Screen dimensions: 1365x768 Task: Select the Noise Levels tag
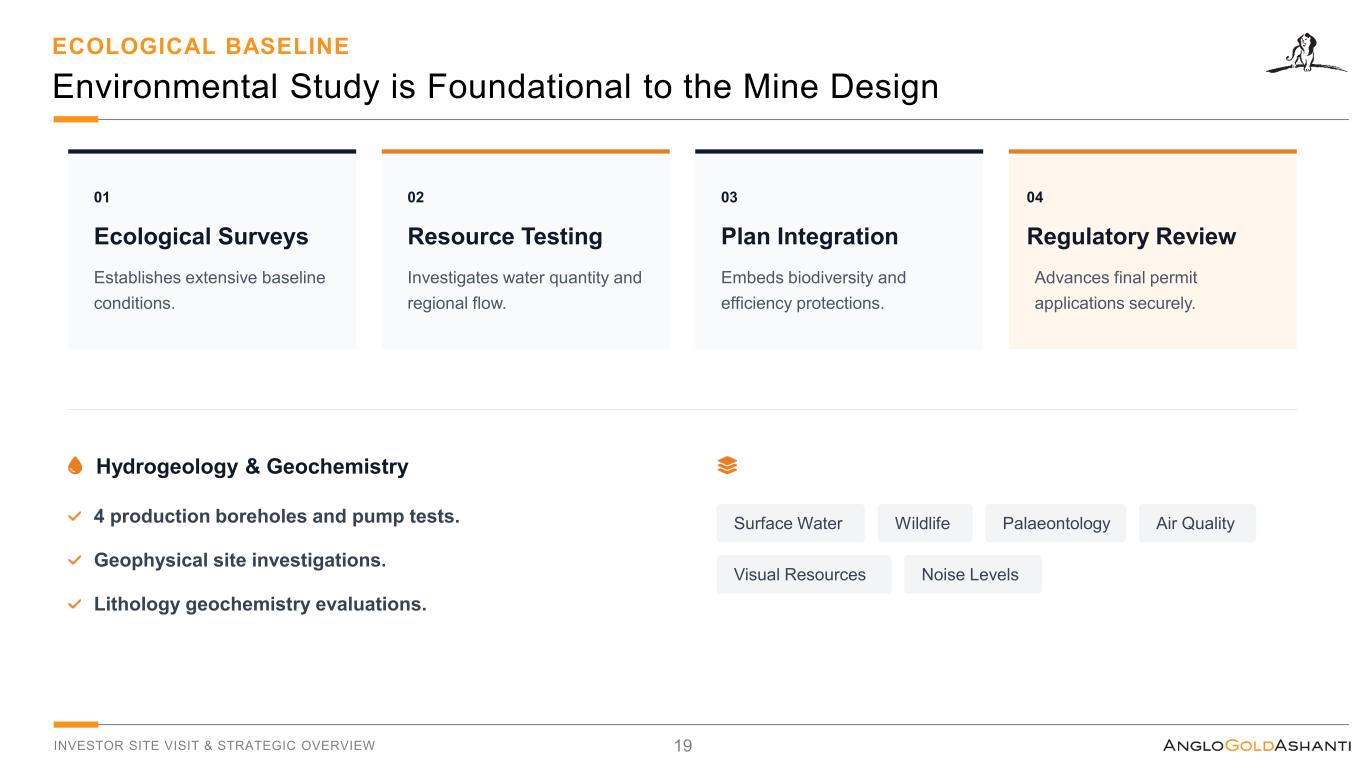pyautogui.click(x=972, y=574)
